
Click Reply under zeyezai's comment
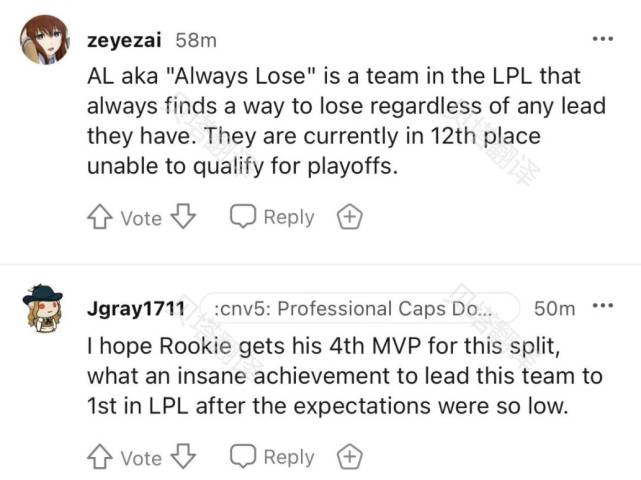(x=273, y=217)
